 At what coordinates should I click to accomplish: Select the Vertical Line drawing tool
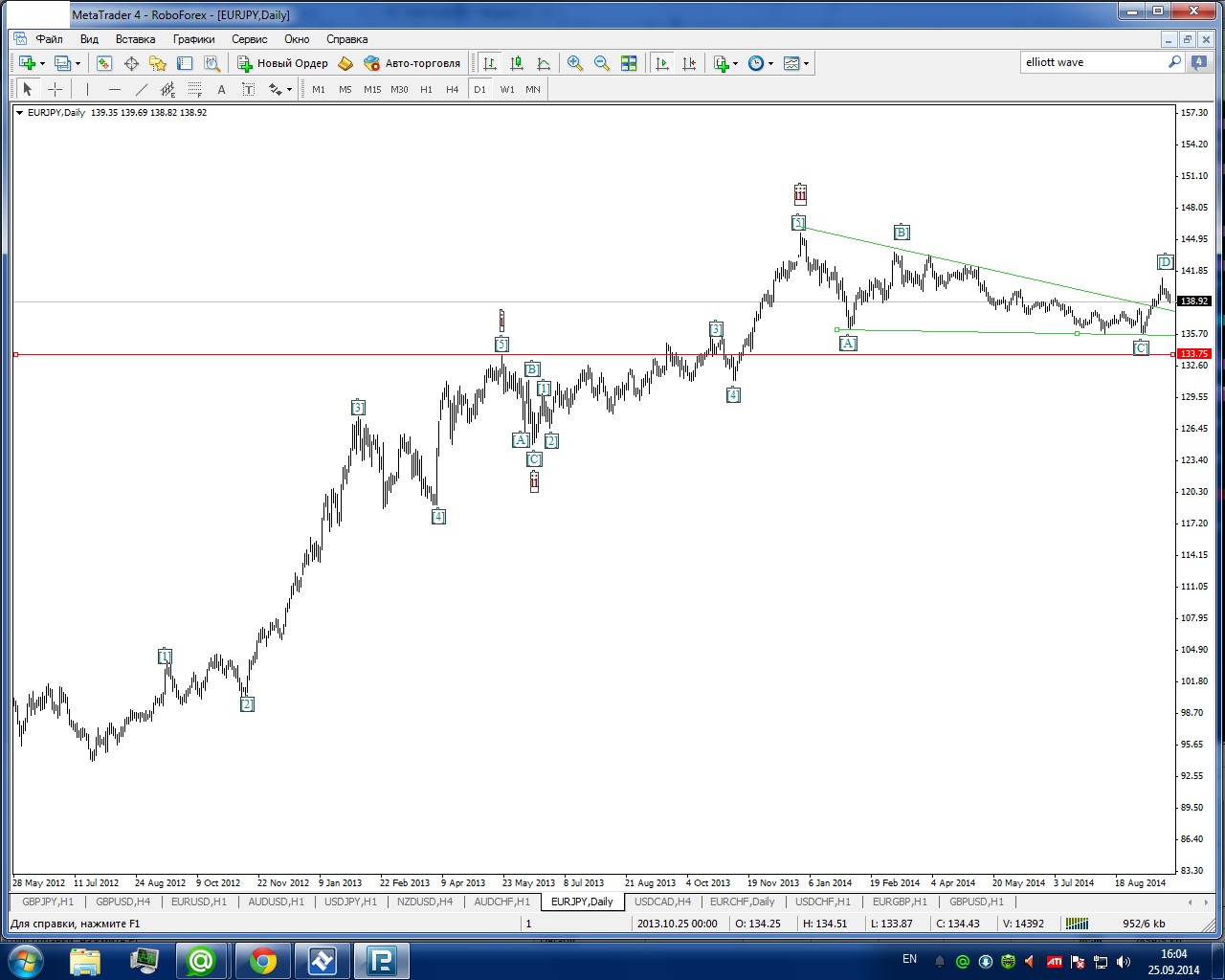[87, 89]
